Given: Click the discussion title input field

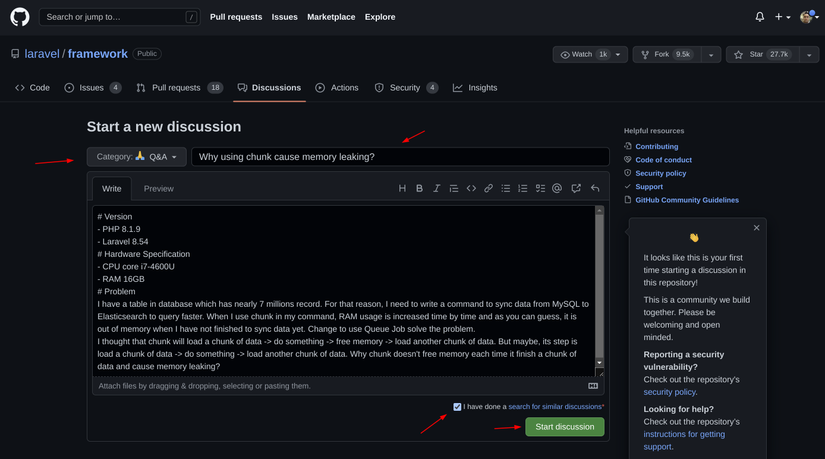Looking at the screenshot, I should pos(400,157).
